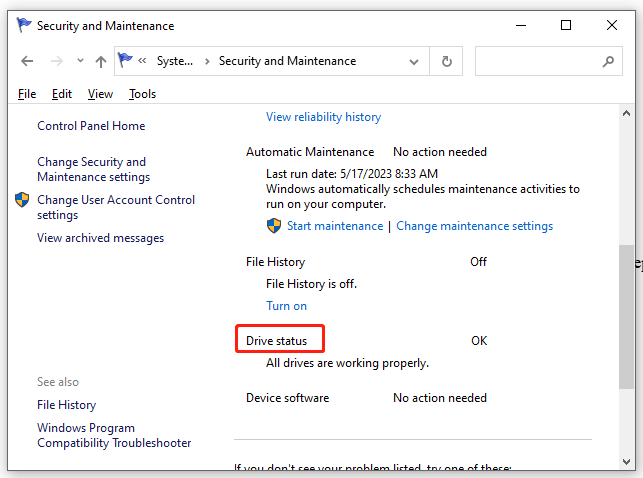Image resolution: width=643 pixels, height=478 pixels.
Task: Open the File menu
Action: (27, 94)
